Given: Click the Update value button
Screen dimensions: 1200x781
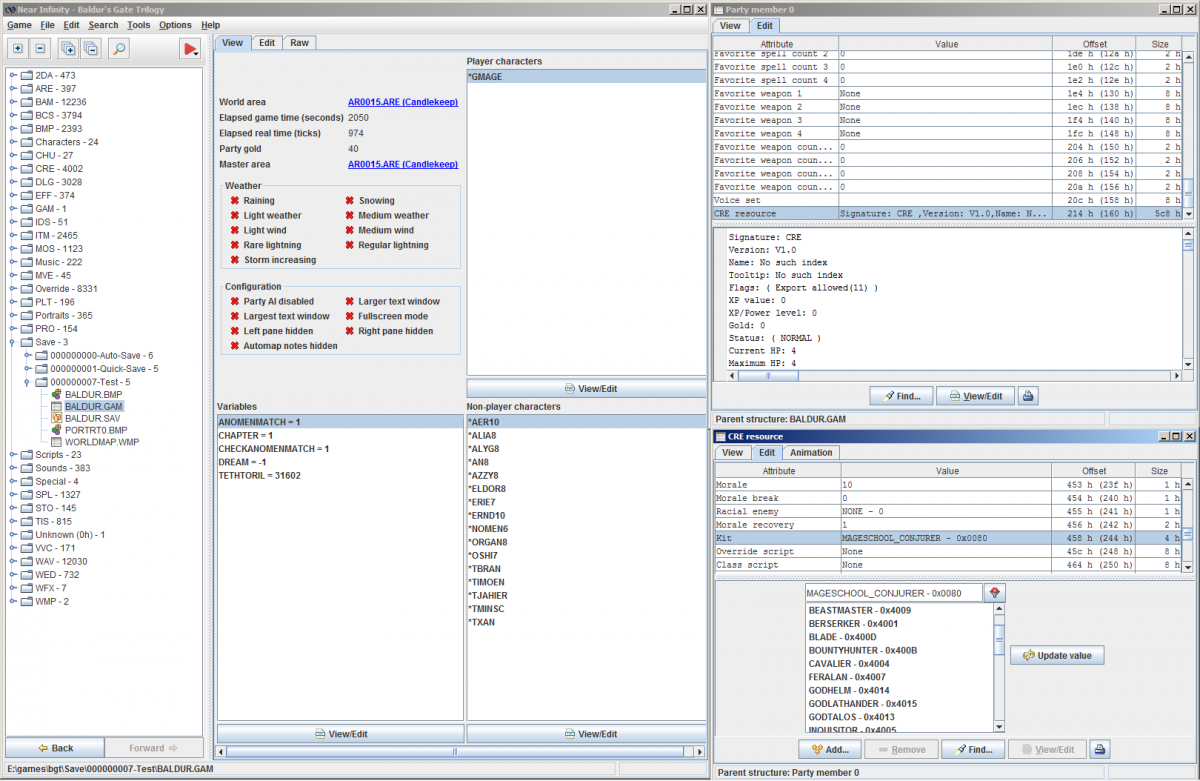Looking at the screenshot, I should (1057, 655).
